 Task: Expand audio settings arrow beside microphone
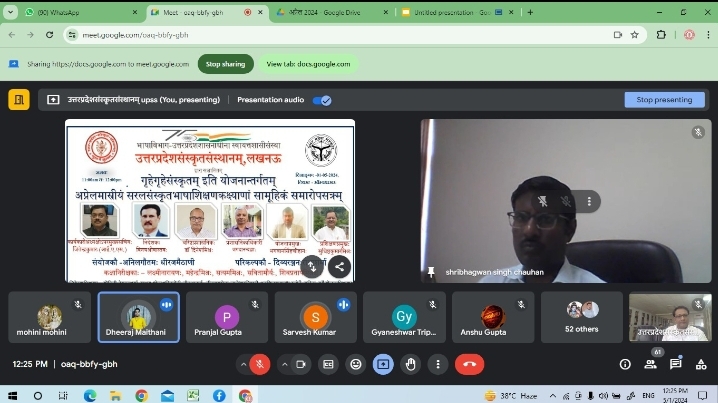point(241,365)
